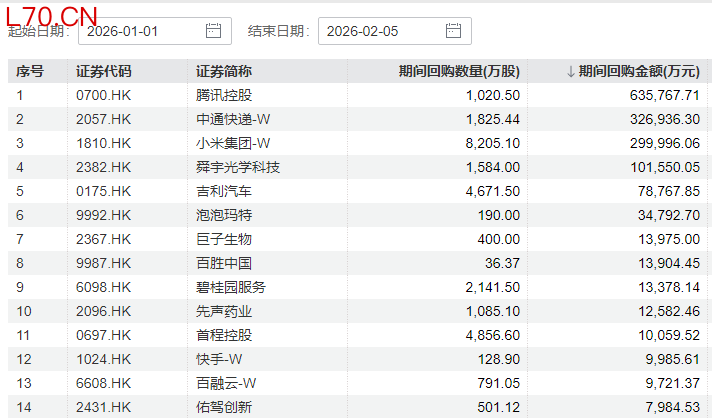Click repurchase amount 9,985.61

(x=673, y=359)
